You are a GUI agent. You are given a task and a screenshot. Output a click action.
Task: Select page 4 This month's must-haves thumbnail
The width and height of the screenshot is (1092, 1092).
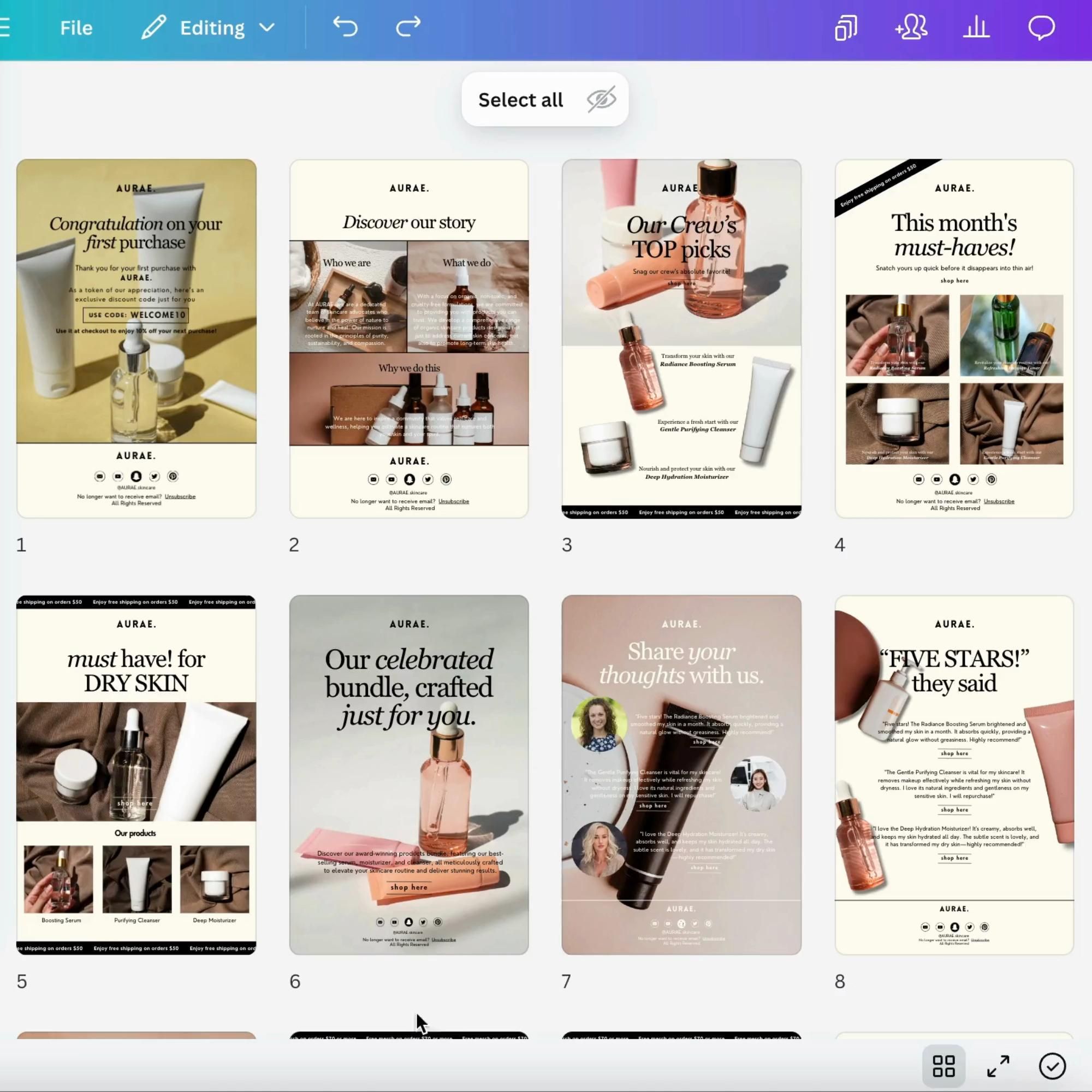point(954,339)
